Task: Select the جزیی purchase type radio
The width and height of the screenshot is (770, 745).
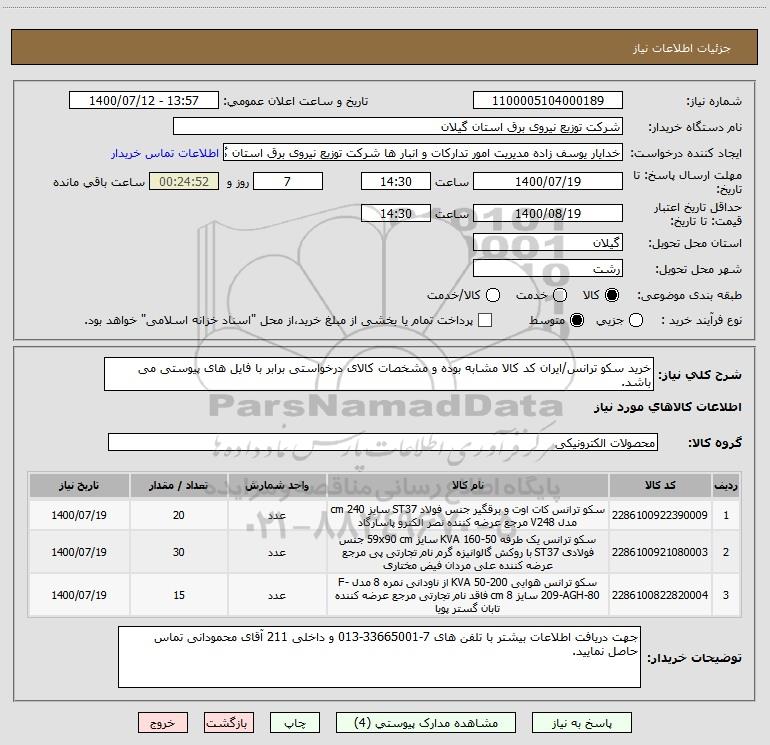Action: pyautogui.click(x=636, y=320)
